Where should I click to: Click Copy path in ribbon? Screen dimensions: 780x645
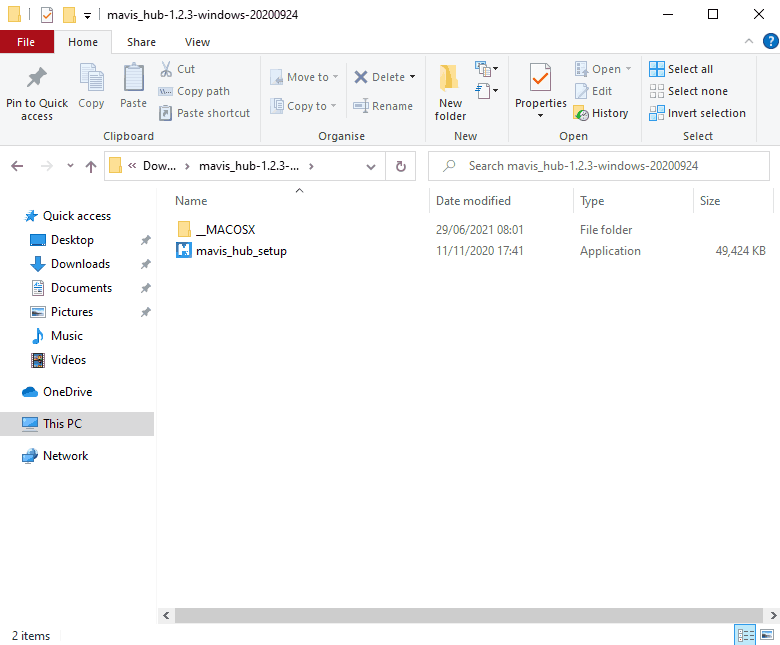(x=194, y=92)
